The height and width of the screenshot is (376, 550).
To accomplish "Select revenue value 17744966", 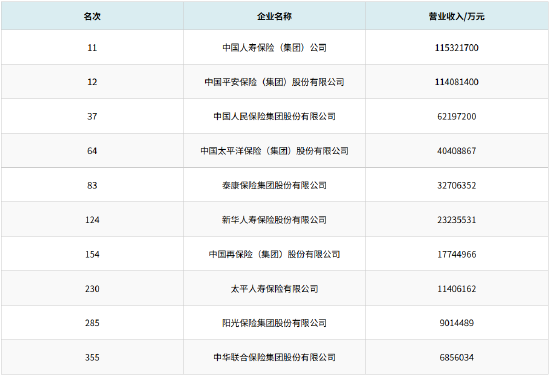I will pyautogui.click(x=457, y=254).
